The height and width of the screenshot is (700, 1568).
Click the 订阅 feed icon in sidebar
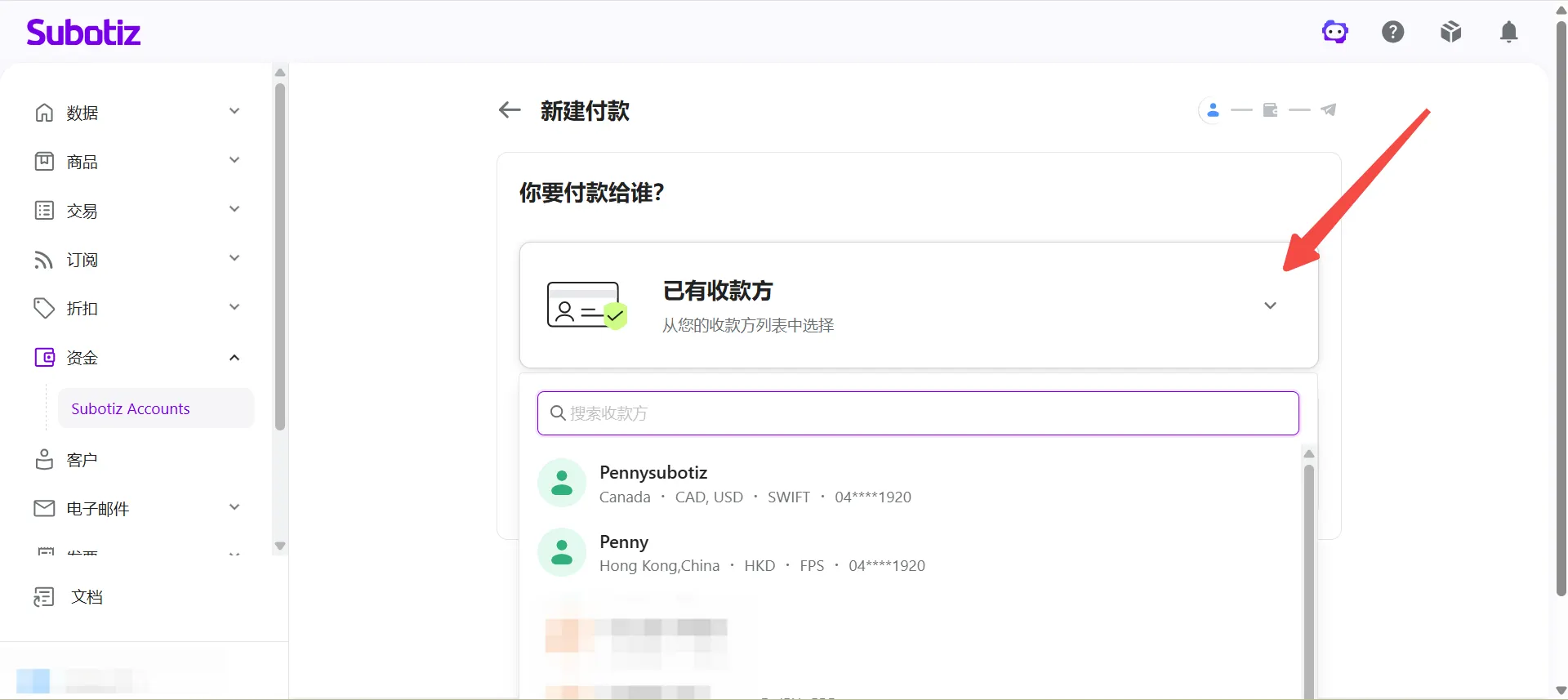pos(44,260)
